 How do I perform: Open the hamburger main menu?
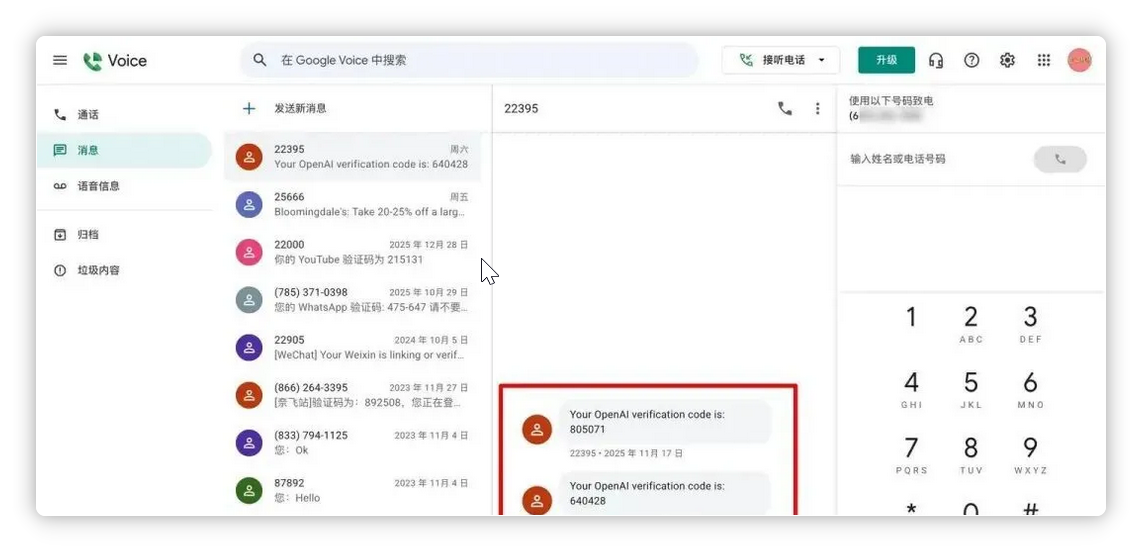[60, 60]
